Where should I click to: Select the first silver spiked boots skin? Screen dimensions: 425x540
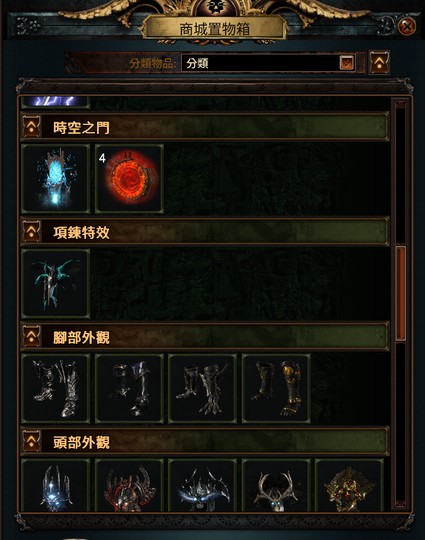[x=55, y=388]
